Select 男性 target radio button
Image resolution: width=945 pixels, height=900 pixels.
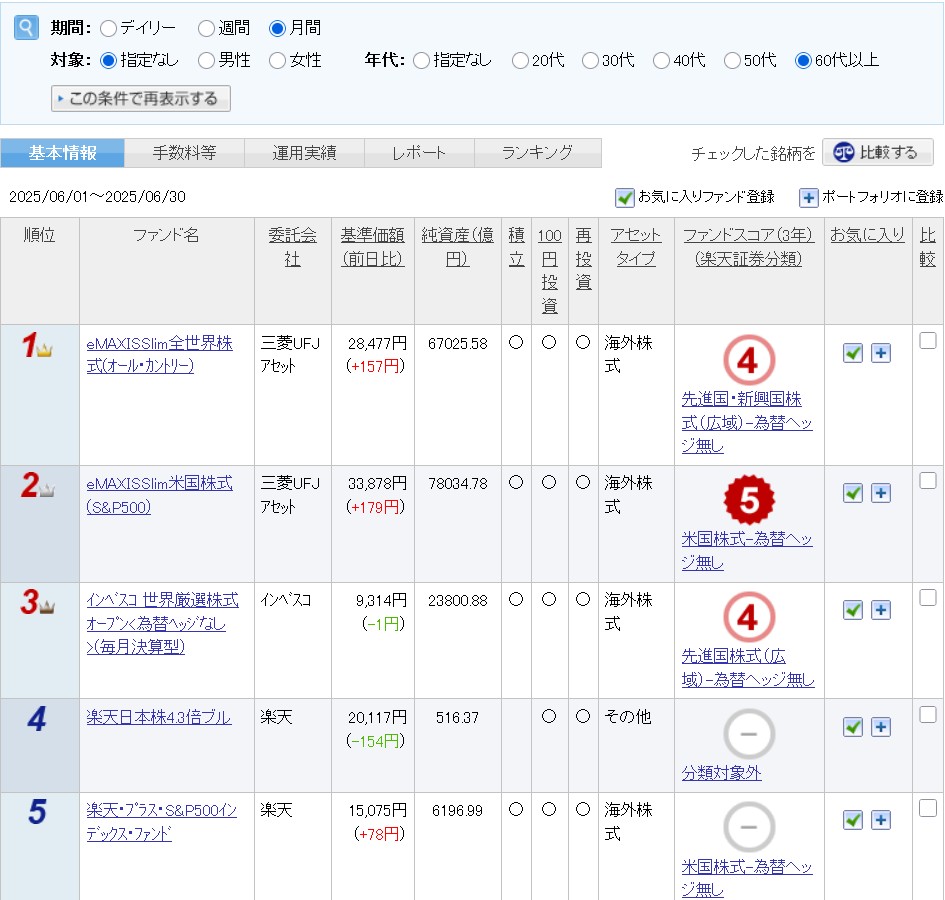coord(206,60)
